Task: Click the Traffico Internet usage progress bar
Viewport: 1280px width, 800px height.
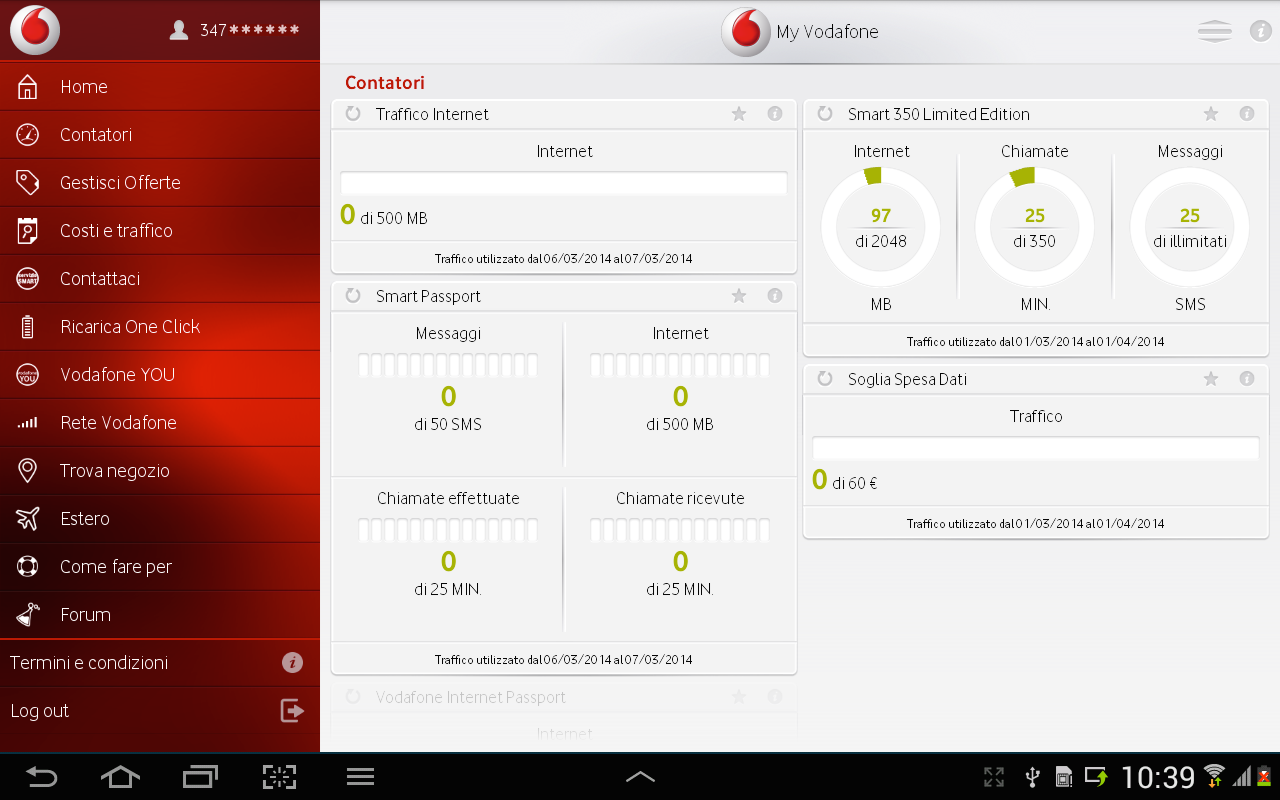Action: tap(564, 183)
